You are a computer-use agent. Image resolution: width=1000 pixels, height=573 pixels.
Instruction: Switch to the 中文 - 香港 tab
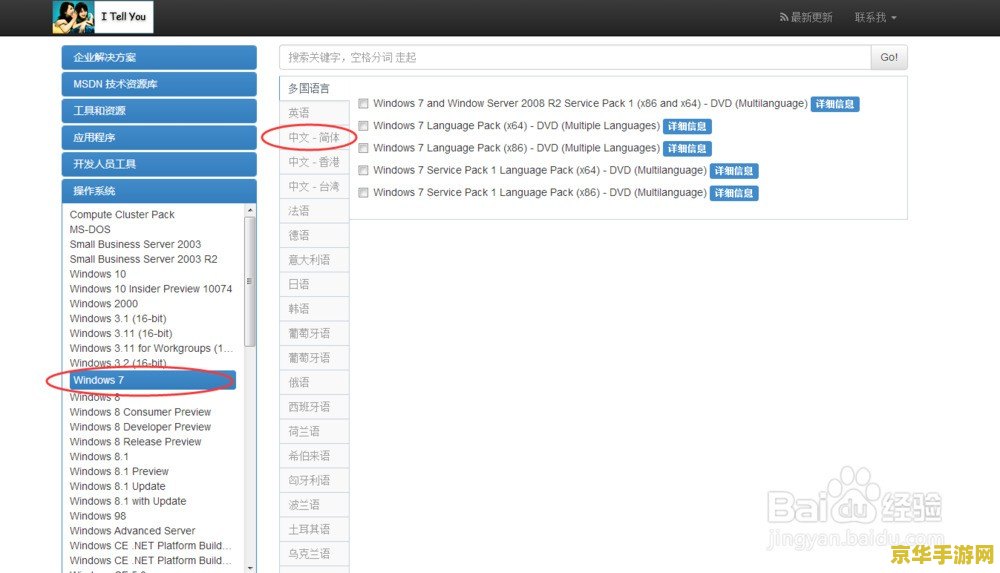(314, 162)
